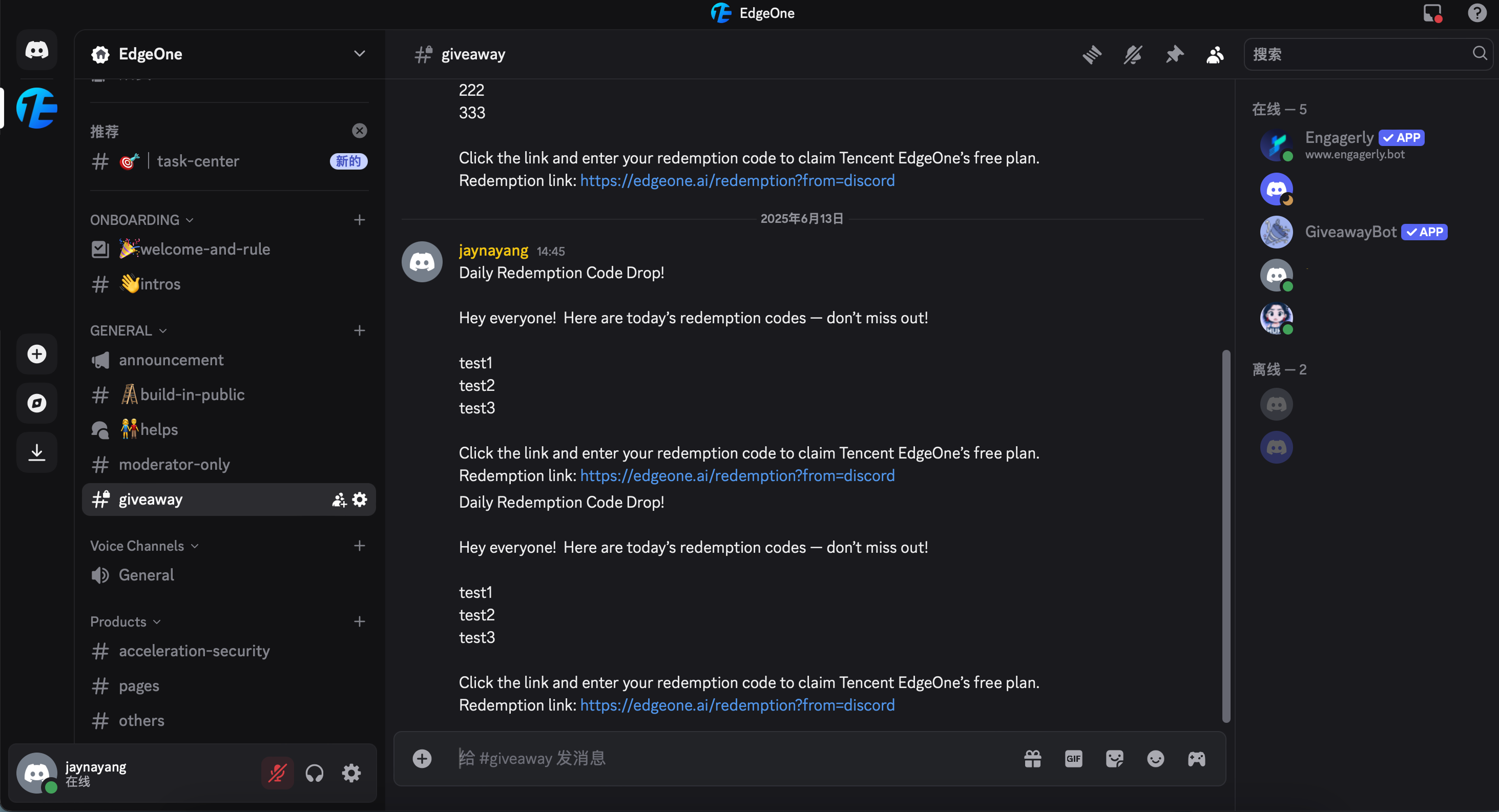Image resolution: width=1499 pixels, height=812 pixels.
Task: Open anime-avatar online member
Action: (1276, 319)
